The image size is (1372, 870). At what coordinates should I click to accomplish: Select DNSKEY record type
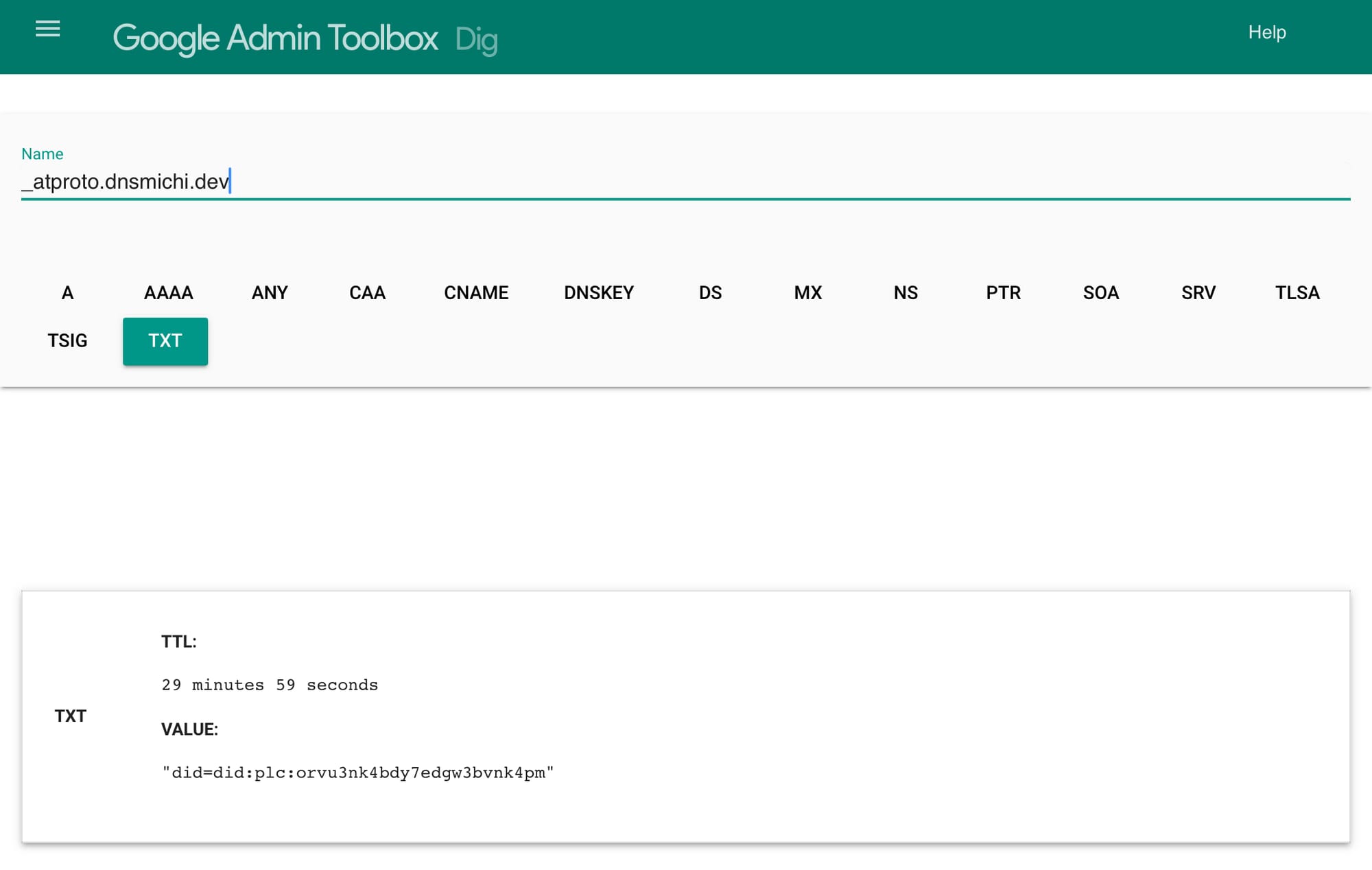point(598,293)
